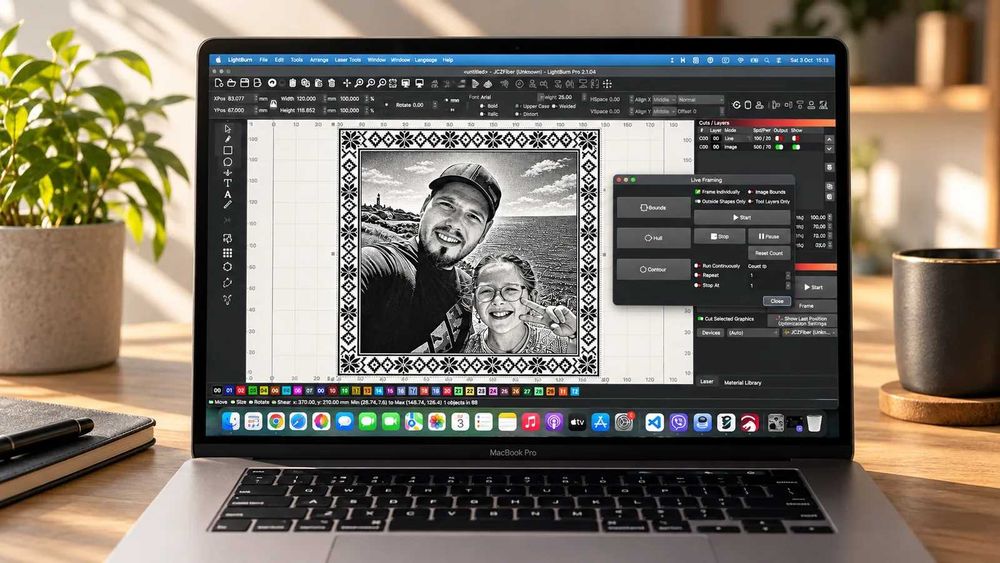
Task: Click Start in the Live Framing dialog
Action: click(x=742, y=217)
